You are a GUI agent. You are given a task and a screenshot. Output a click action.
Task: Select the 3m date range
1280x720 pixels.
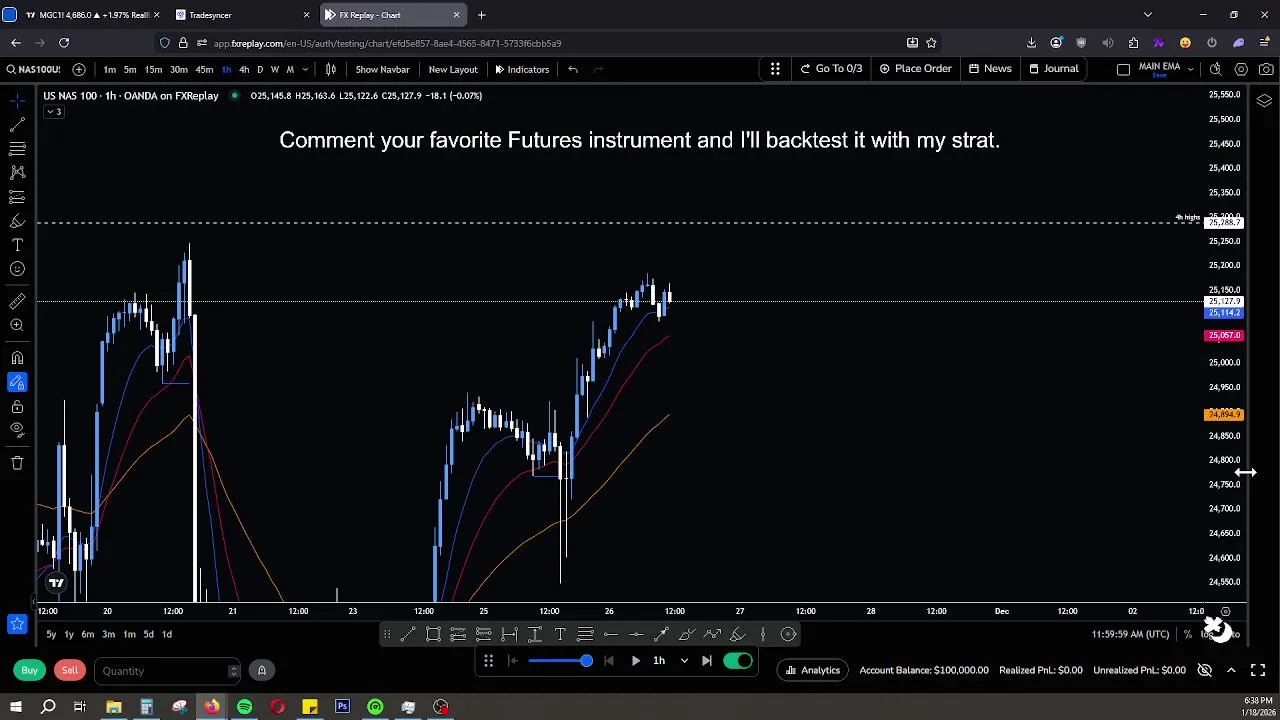pyautogui.click(x=108, y=634)
